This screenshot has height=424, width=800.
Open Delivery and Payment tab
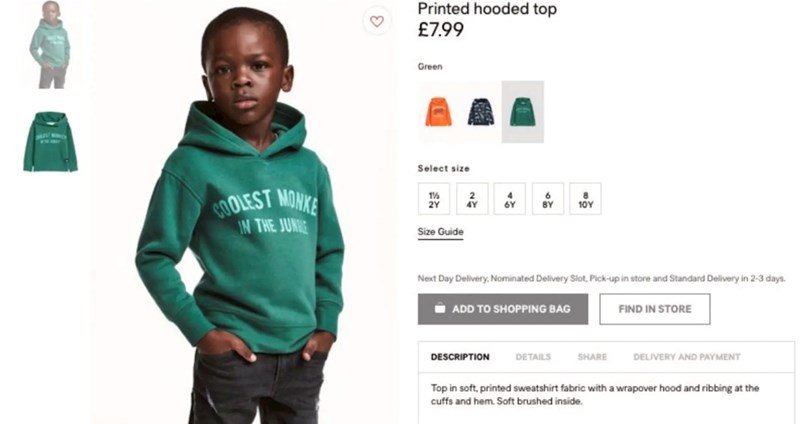(x=687, y=357)
